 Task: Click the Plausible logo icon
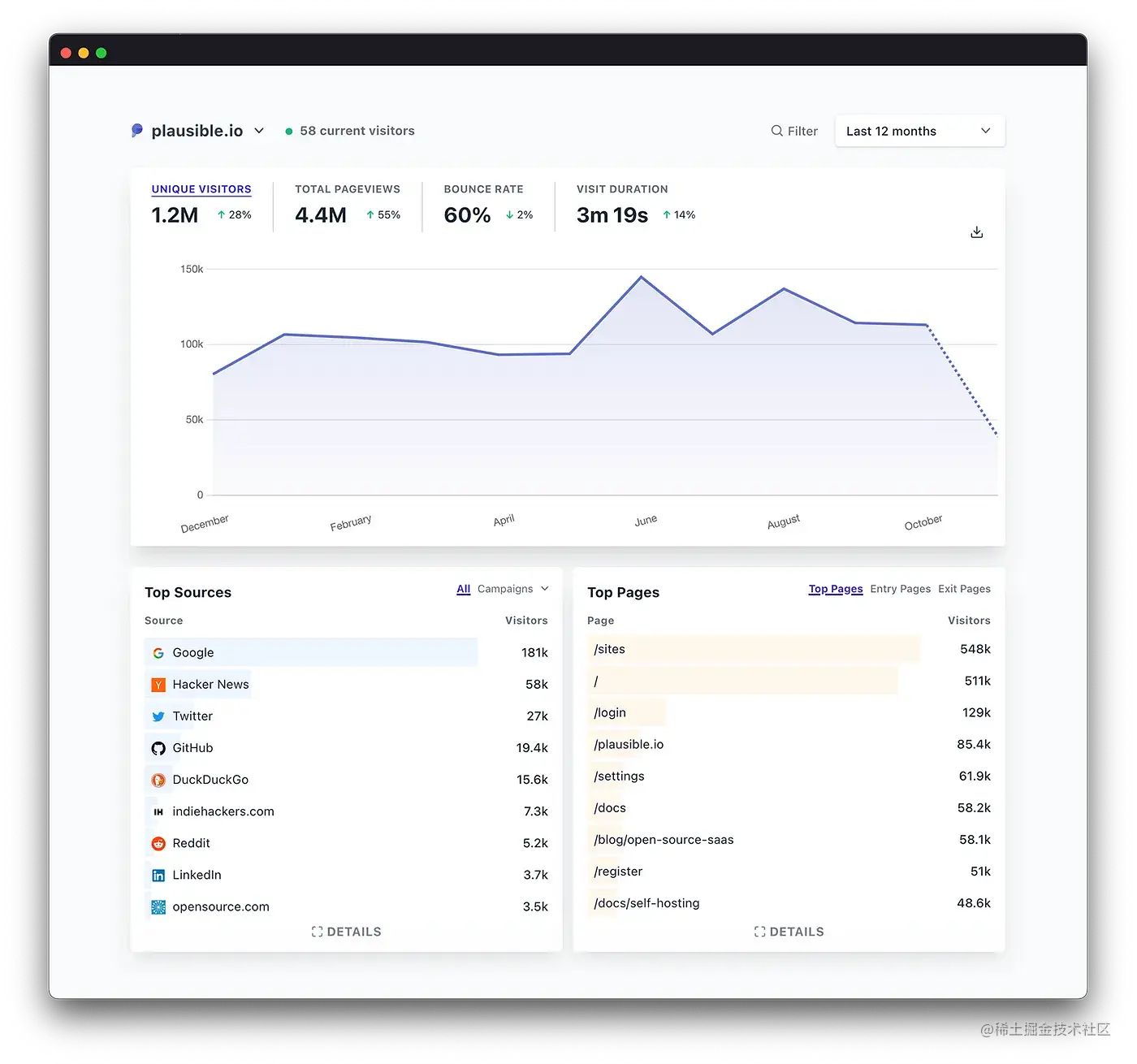tap(137, 131)
